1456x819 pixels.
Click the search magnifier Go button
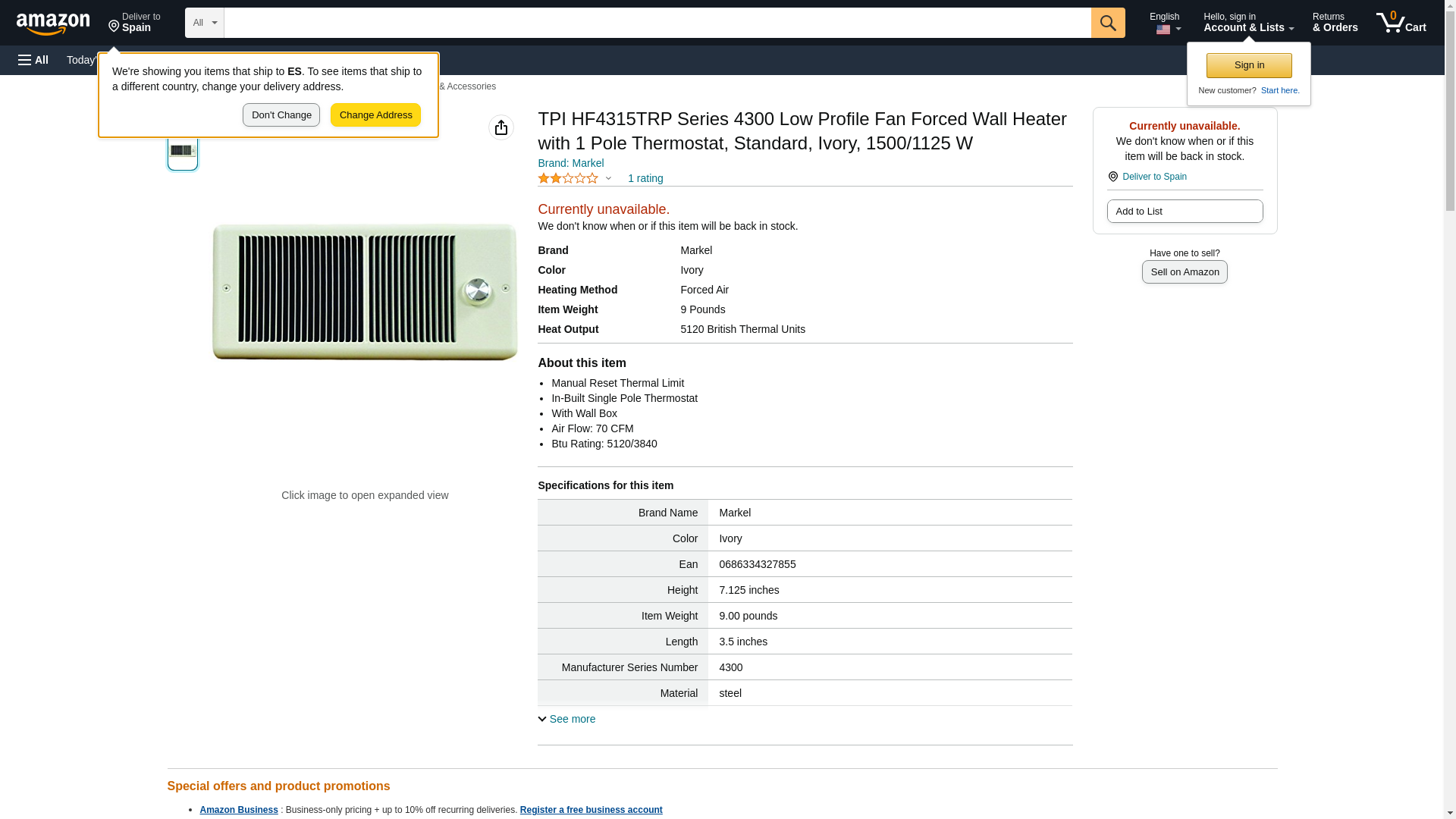pyautogui.click(x=1107, y=23)
